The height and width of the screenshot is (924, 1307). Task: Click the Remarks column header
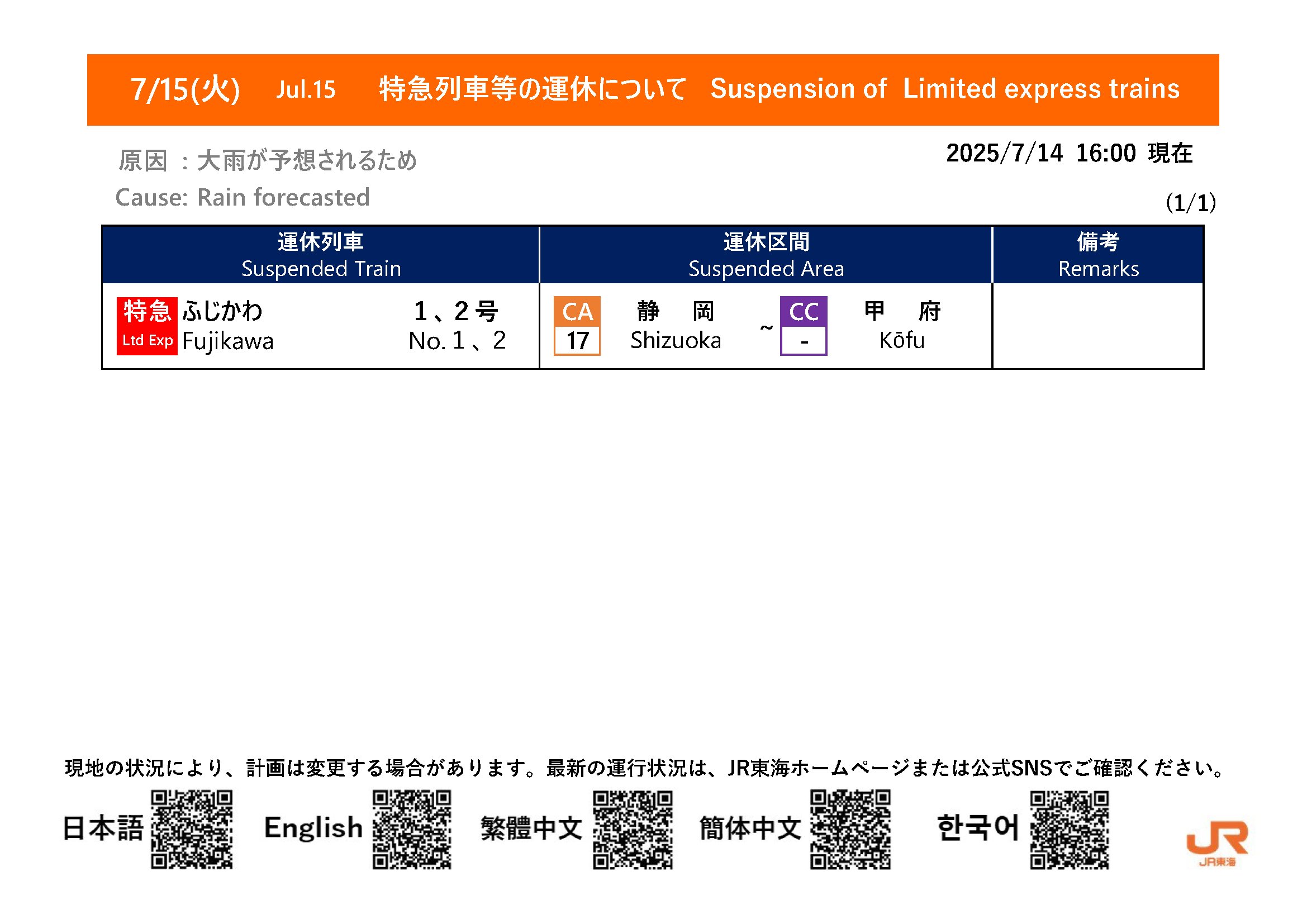(x=1097, y=255)
